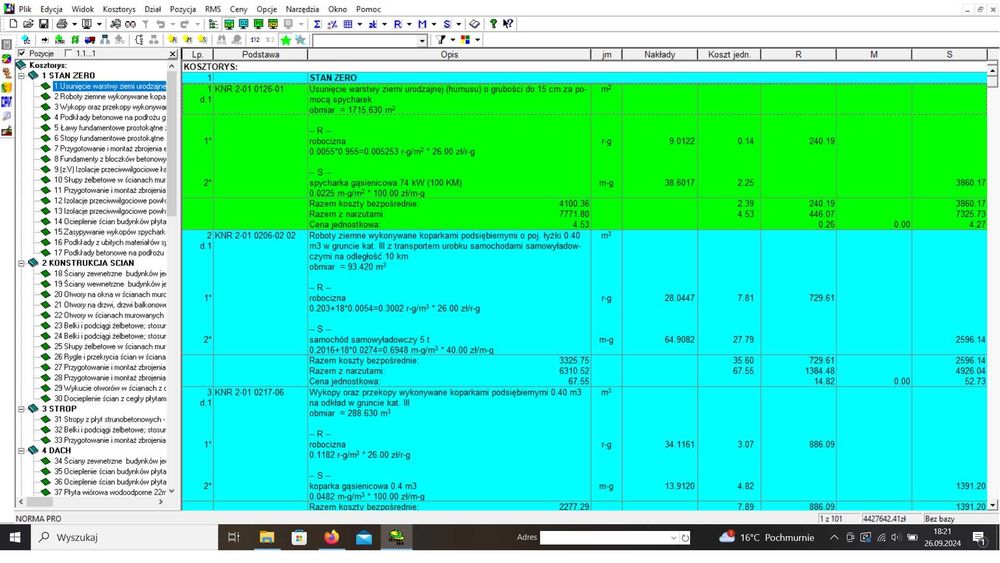Click the blue R labor toolbar button
This screenshot has height=563, width=1000.
397,24
